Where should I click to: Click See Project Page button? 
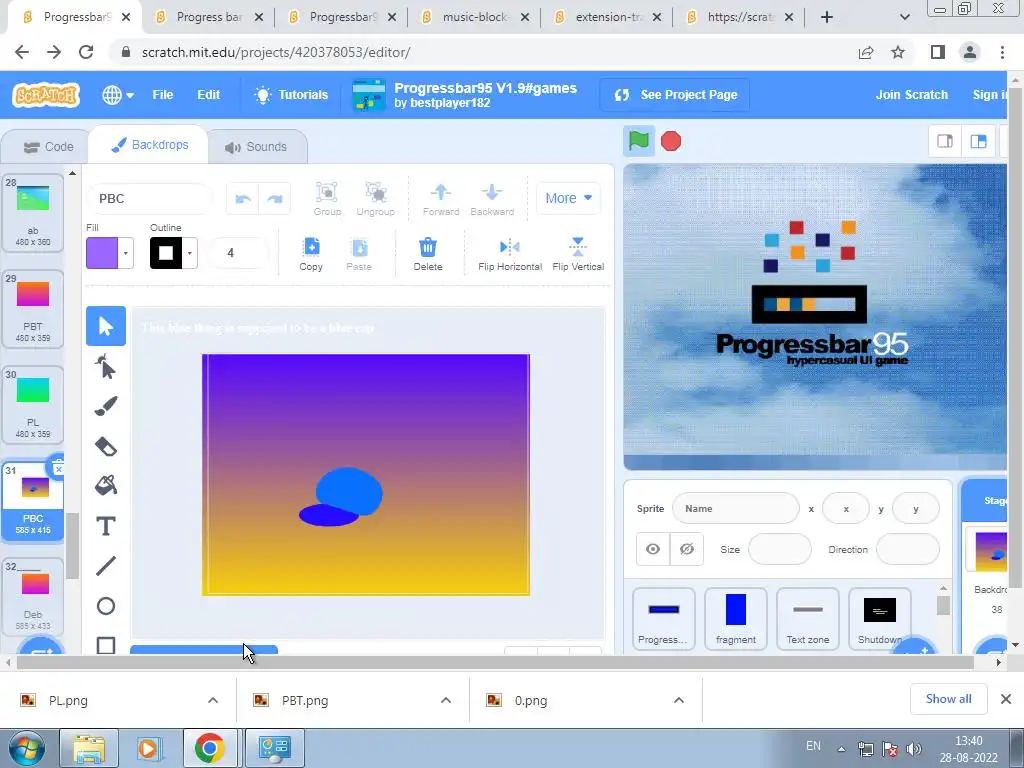point(675,95)
